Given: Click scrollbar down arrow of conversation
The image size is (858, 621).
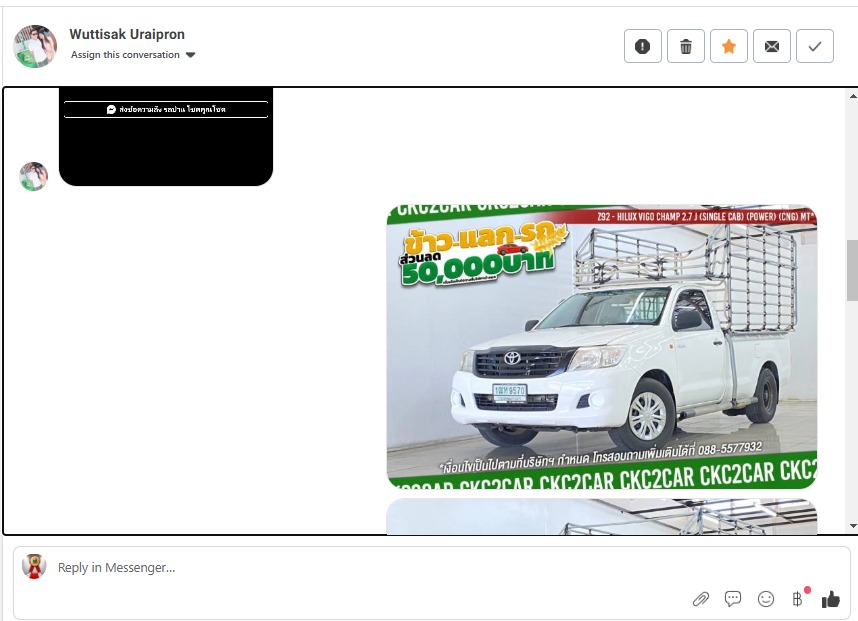Looking at the screenshot, I should click(853, 526).
